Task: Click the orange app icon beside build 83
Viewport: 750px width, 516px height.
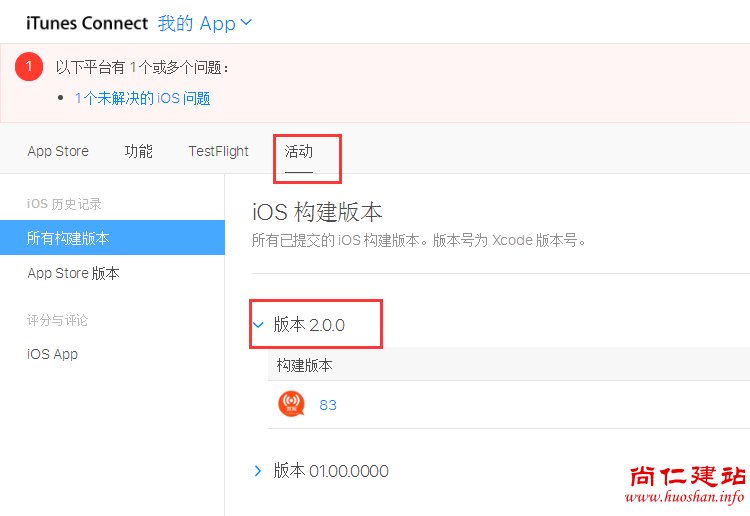Action: [x=291, y=405]
